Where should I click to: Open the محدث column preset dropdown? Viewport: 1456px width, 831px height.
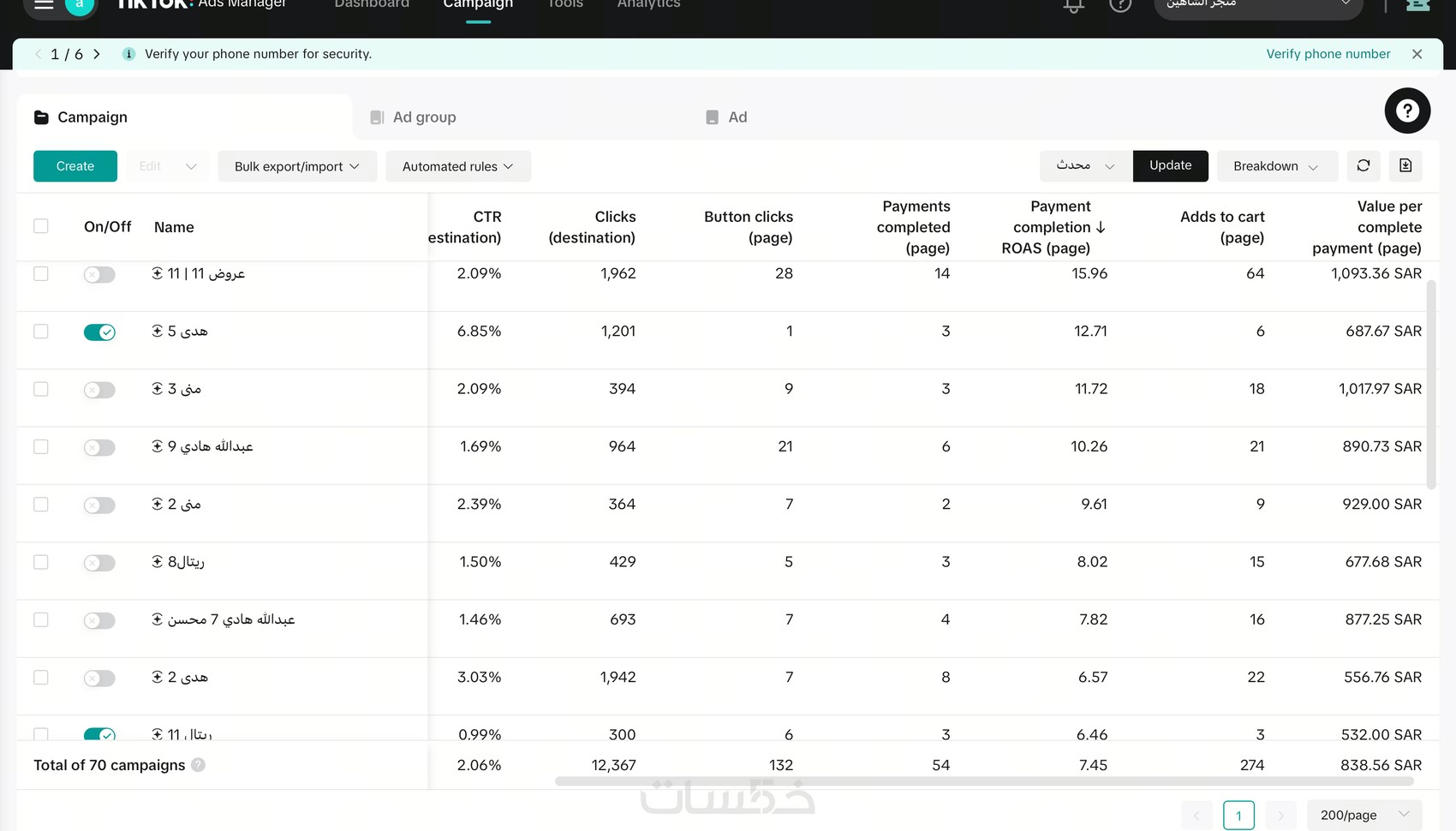pos(1085,166)
